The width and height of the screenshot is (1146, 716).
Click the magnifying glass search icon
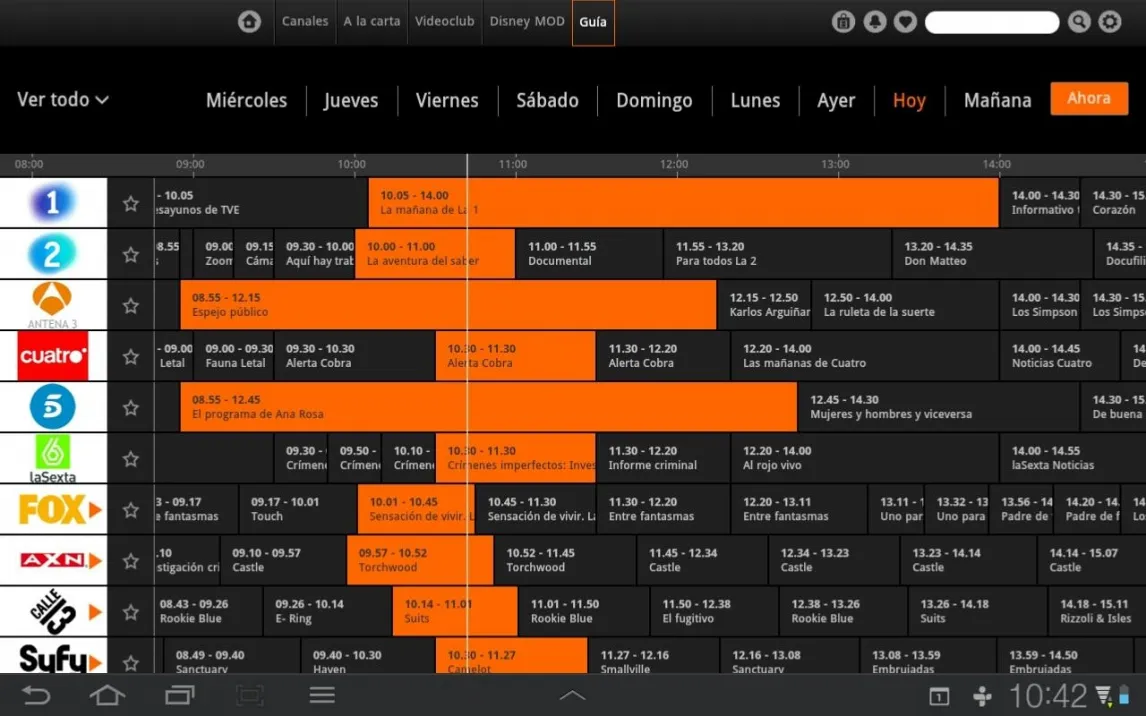[1079, 22]
